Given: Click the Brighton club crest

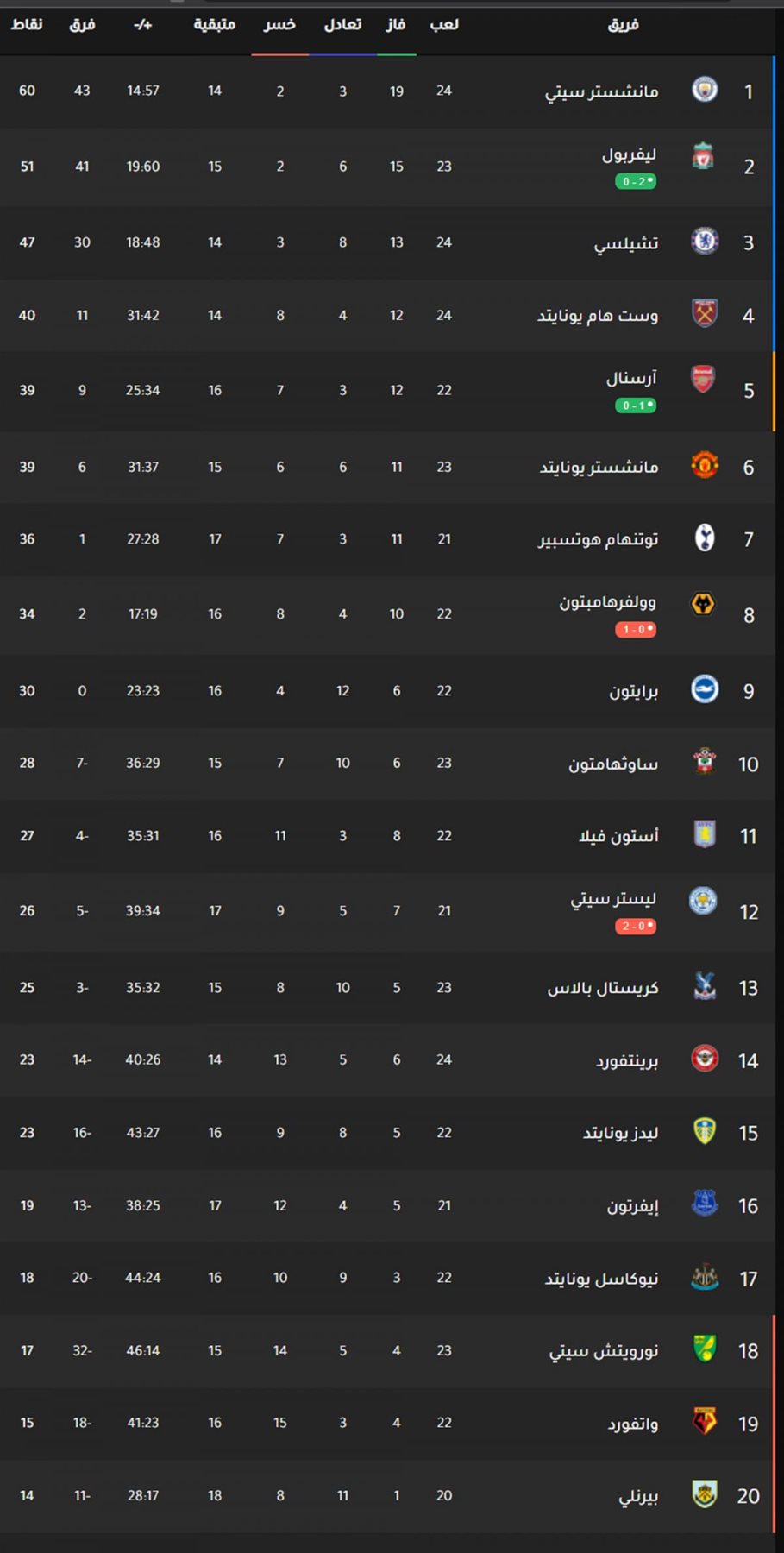Looking at the screenshot, I should 705,689.
